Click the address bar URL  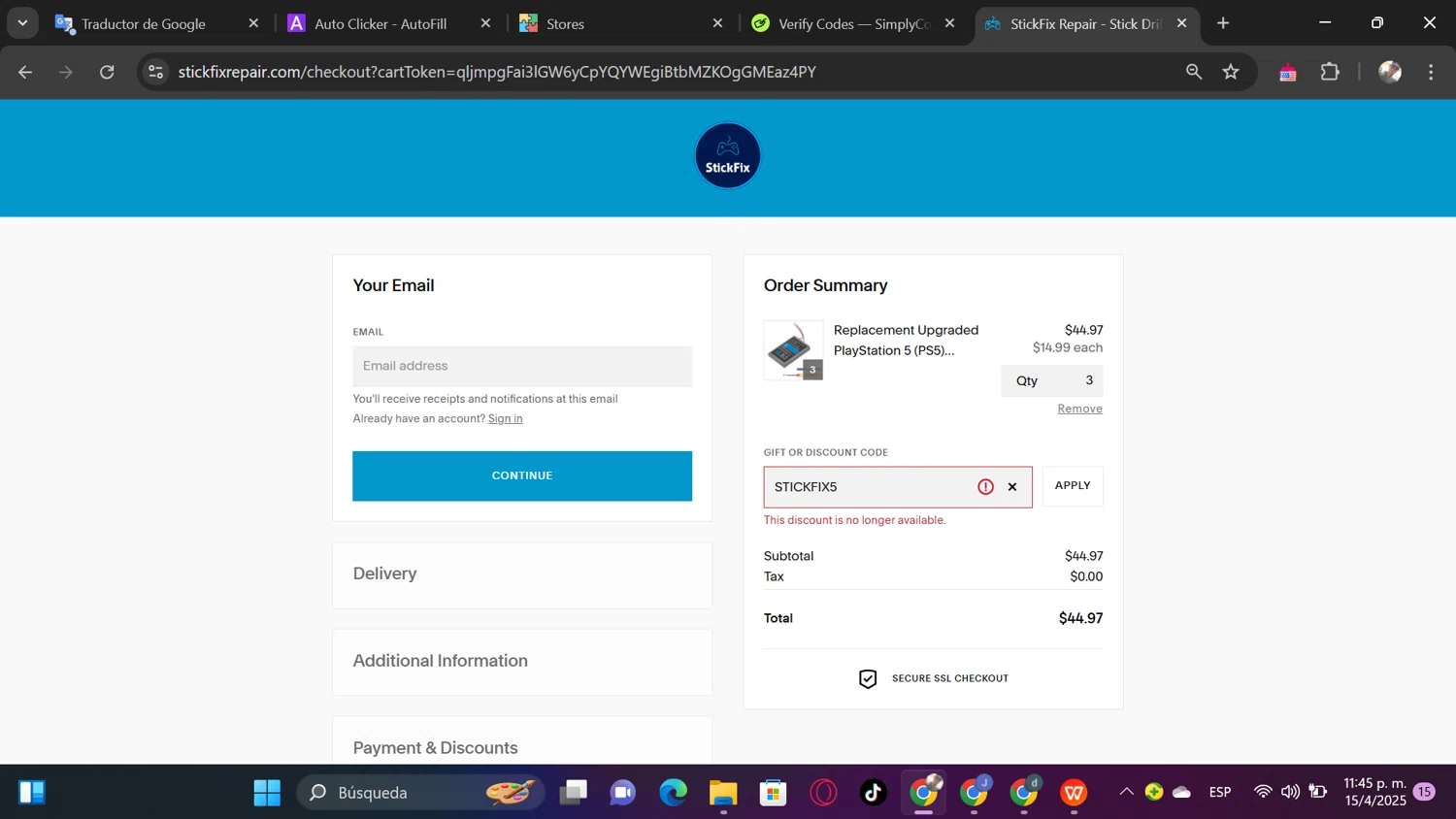(497, 72)
